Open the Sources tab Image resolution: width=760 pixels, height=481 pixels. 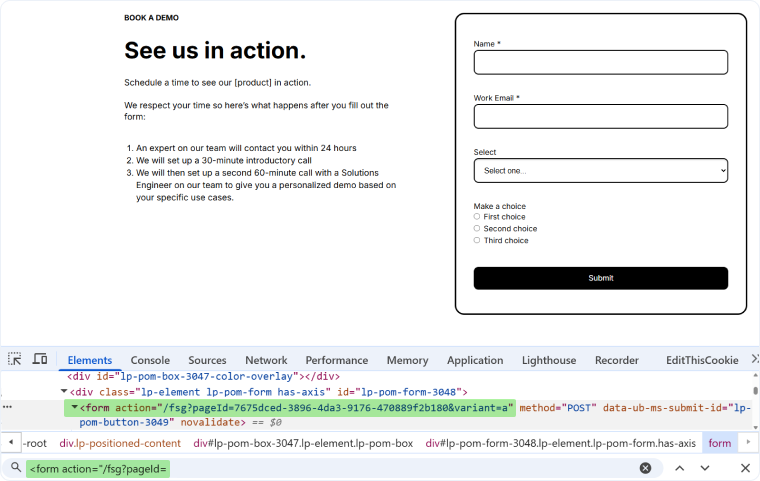tap(207, 361)
